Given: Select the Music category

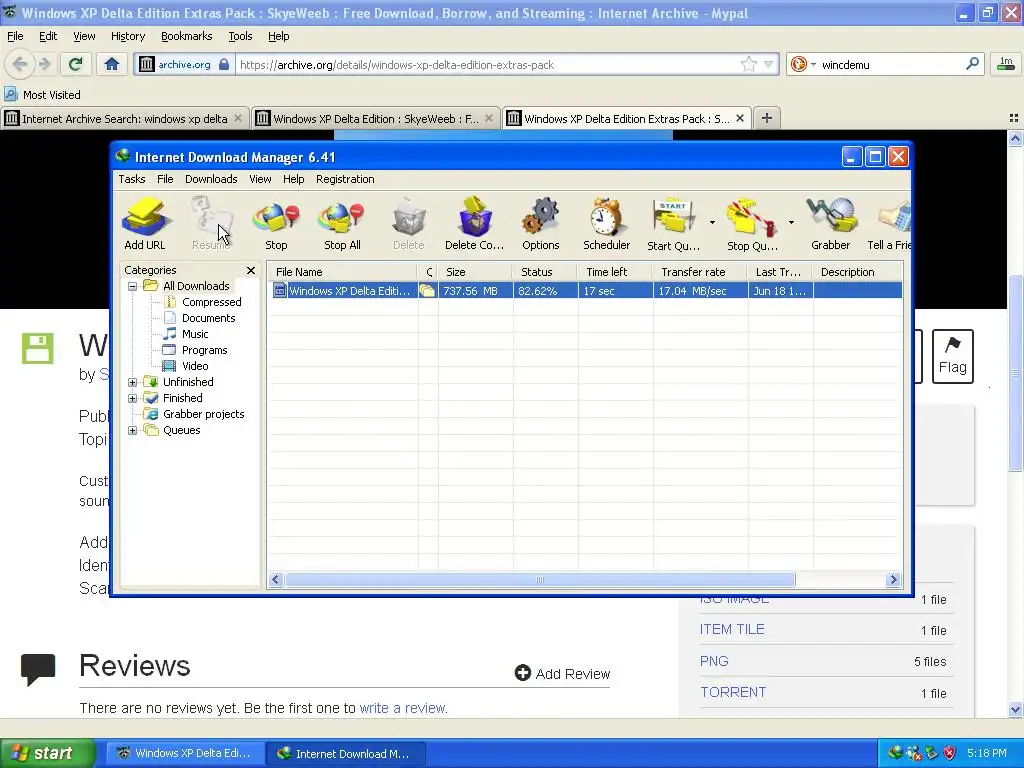Looking at the screenshot, I should click(195, 334).
